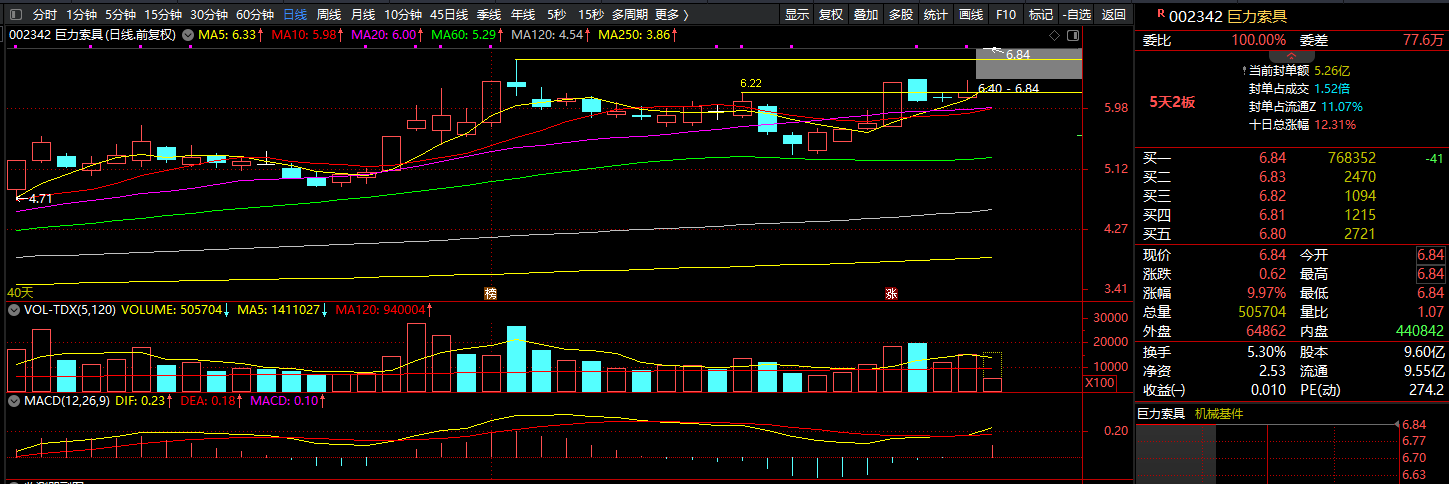The width and height of the screenshot is (1449, 484).
Task: Select the 60分钟 period tab
Action: tap(255, 15)
